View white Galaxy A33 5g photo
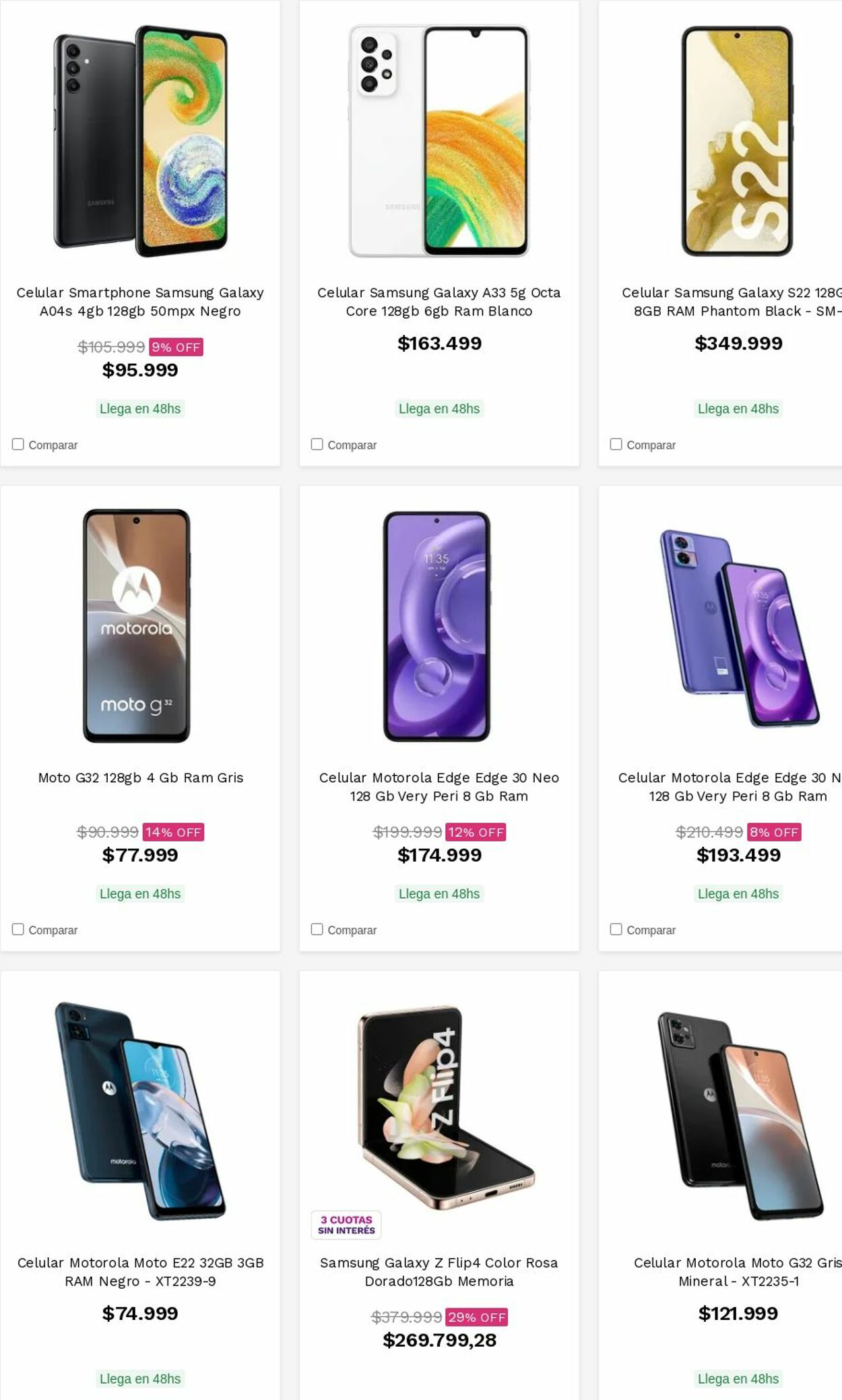The image size is (842, 1400). [439, 141]
